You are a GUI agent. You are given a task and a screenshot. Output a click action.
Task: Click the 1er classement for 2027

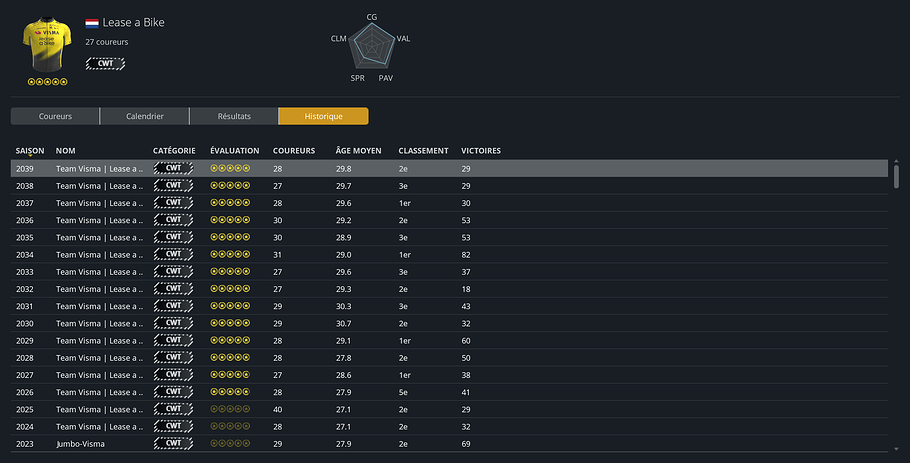405,375
